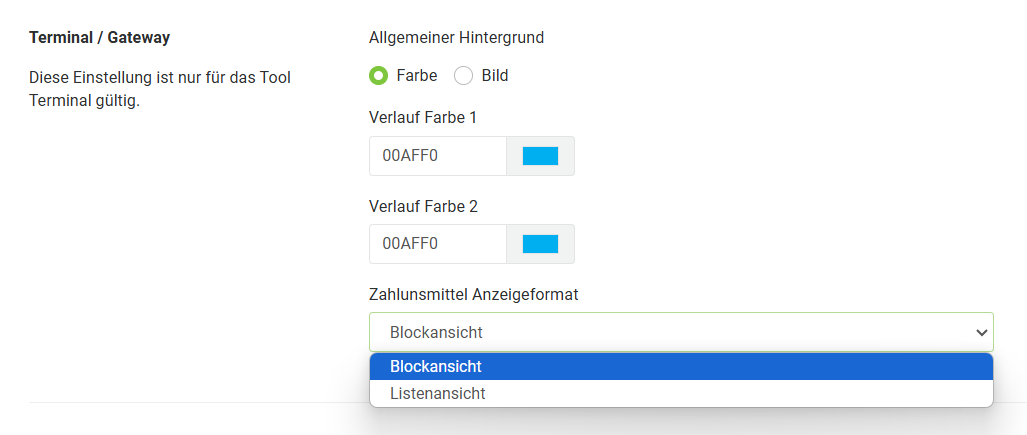Click the gray addon box around the second swatch
The image size is (1027, 435).
click(x=540, y=244)
